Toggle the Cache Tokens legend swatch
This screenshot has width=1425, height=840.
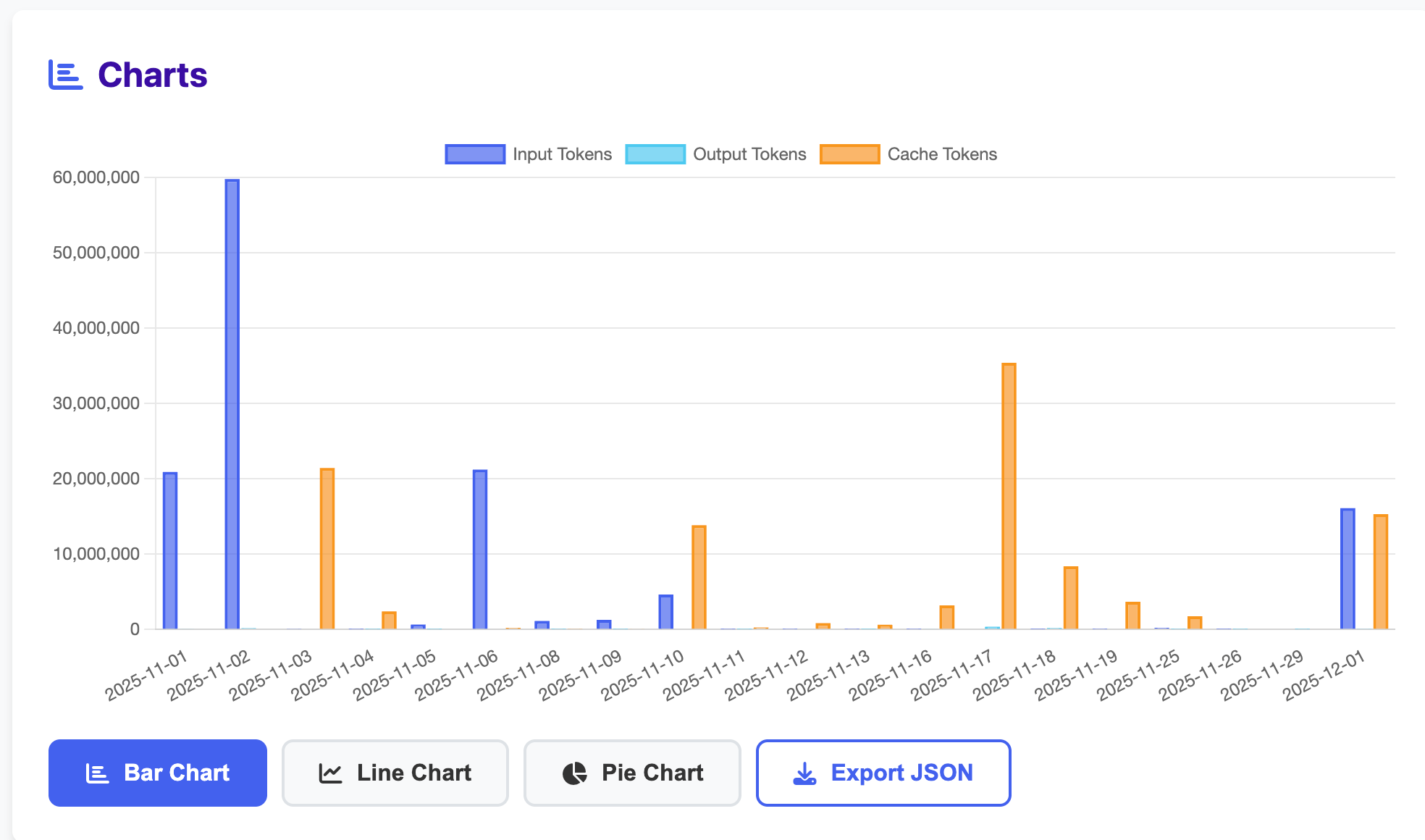pos(850,154)
